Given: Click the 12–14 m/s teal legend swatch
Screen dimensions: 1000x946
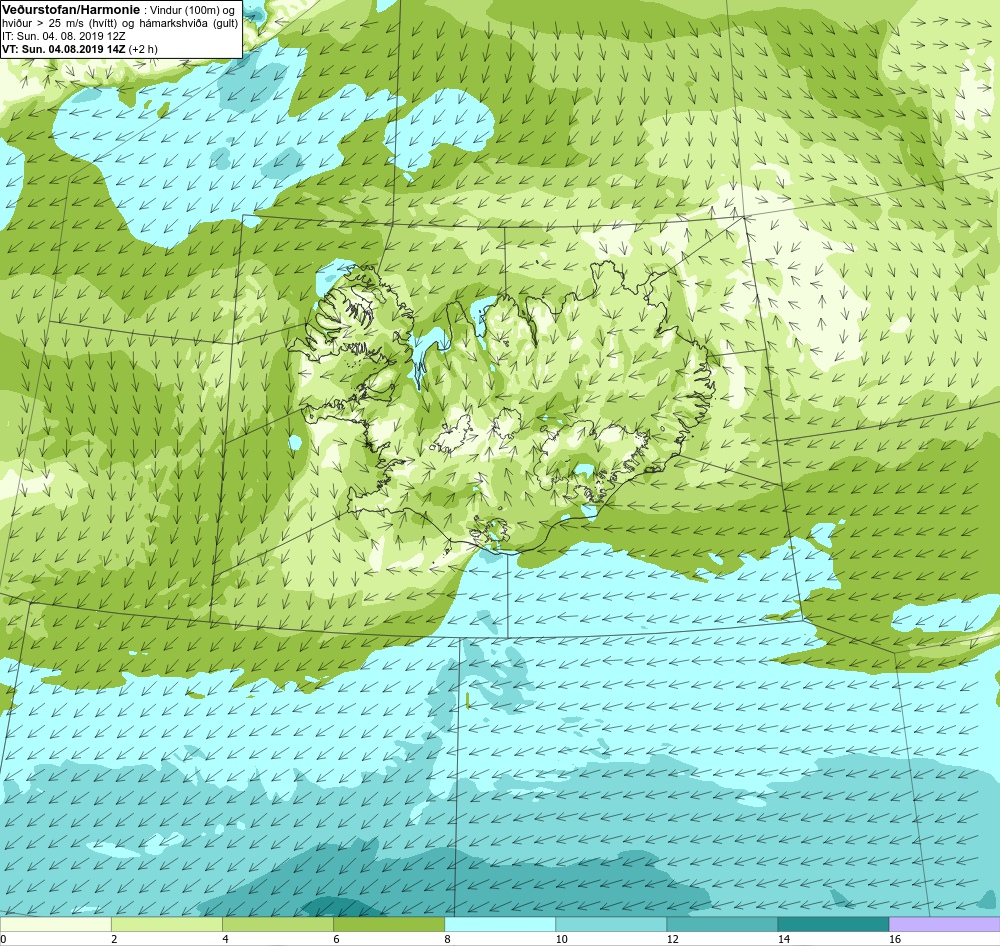Looking at the screenshot, I should tap(721, 924).
